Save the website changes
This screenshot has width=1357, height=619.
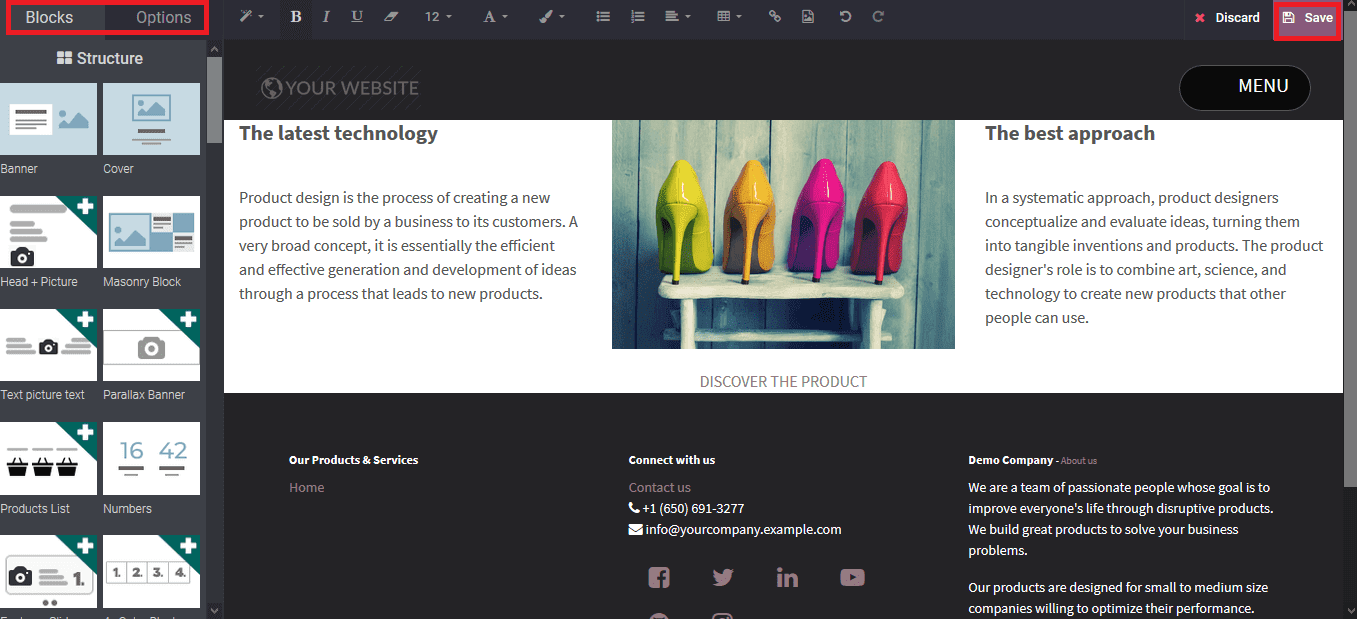pos(1308,18)
